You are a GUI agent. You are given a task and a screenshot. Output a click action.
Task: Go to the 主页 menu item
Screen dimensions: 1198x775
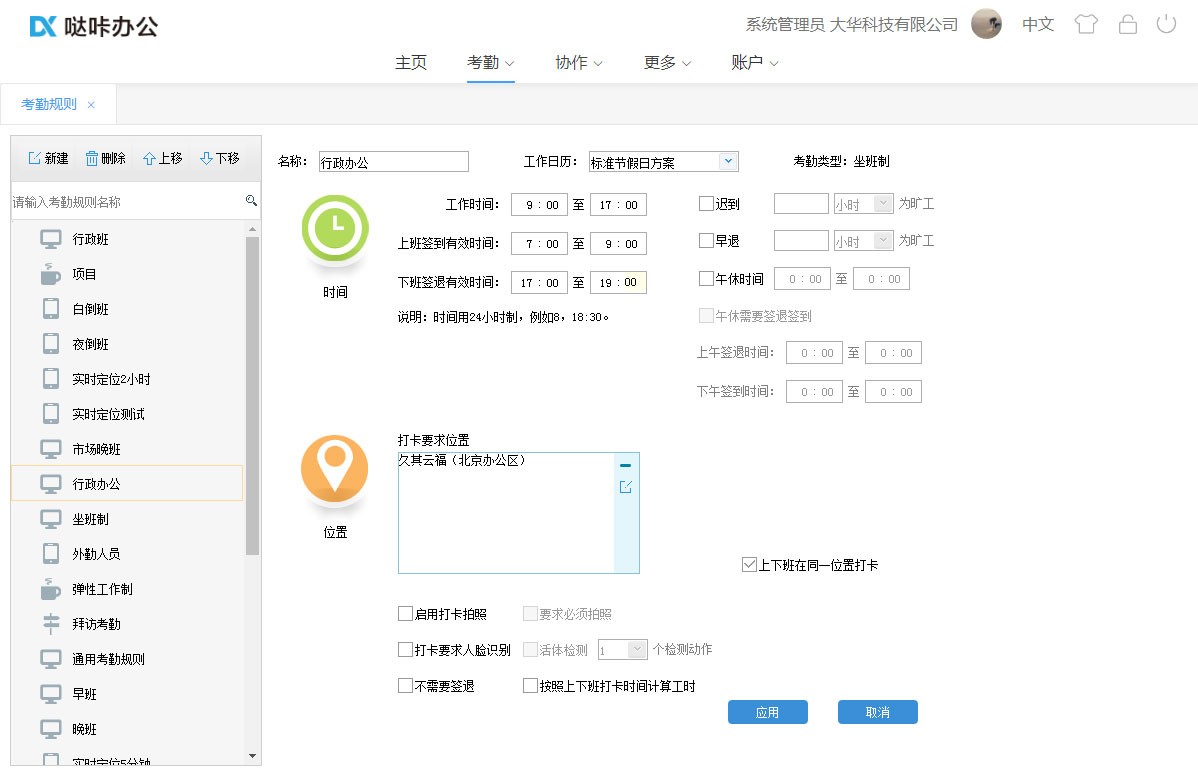(411, 63)
